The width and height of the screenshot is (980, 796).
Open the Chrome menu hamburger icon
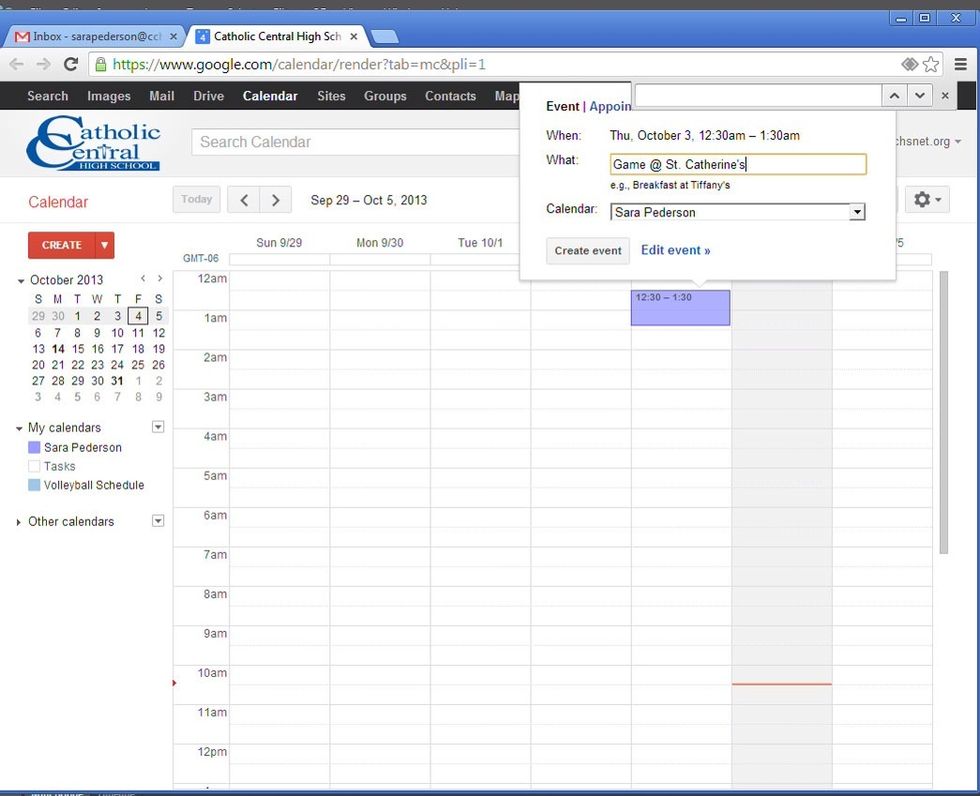click(x=960, y=64)
